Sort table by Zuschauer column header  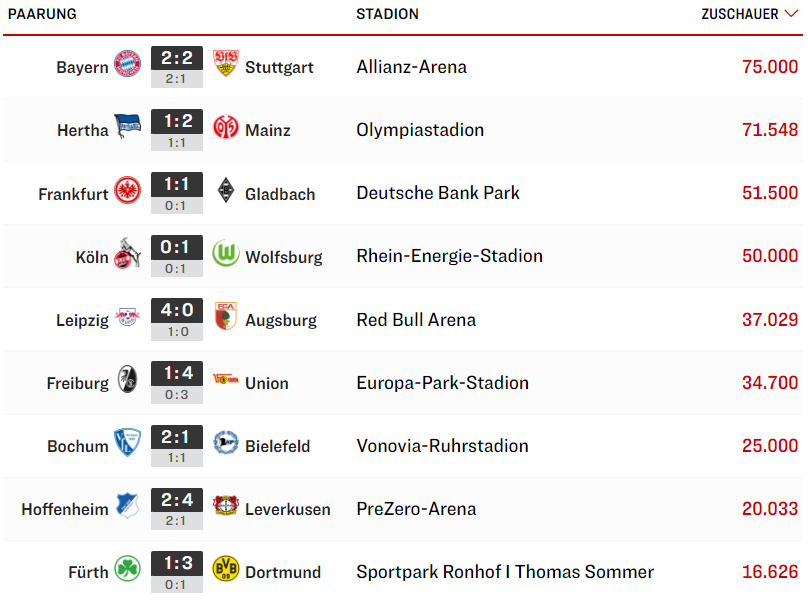739,14
